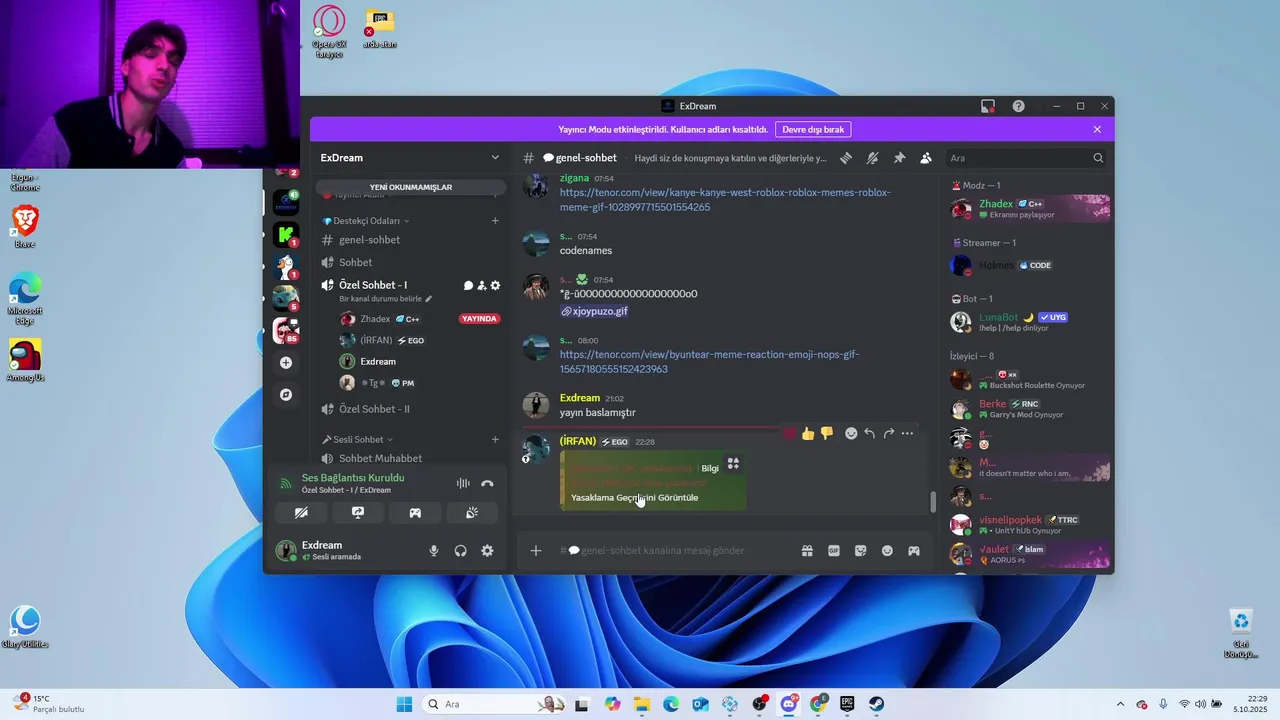Jump to new unreads with YENİ OKUNMAMIŞLAR
1280x720 pixels.
coord(411,187)
